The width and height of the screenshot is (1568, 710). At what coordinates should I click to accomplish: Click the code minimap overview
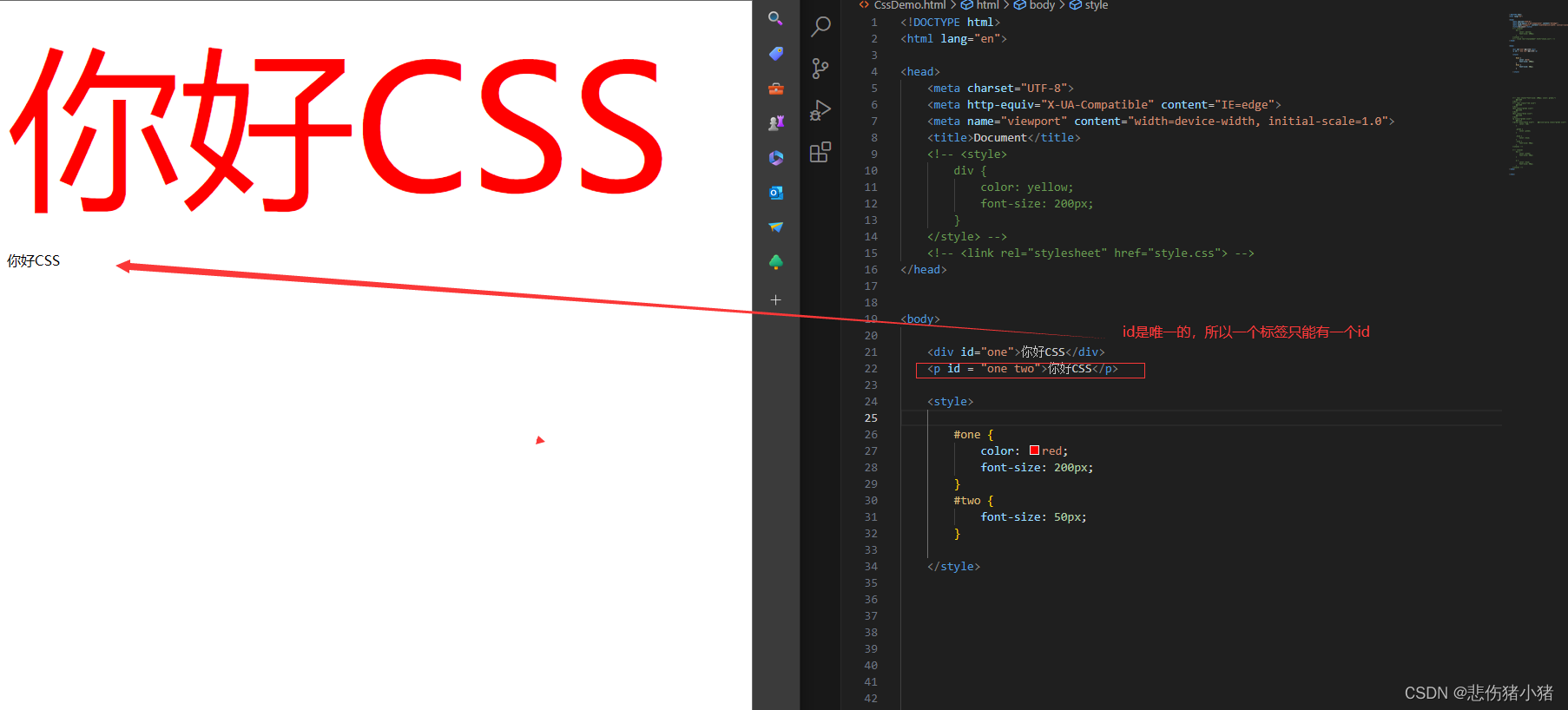[1537, 95]
